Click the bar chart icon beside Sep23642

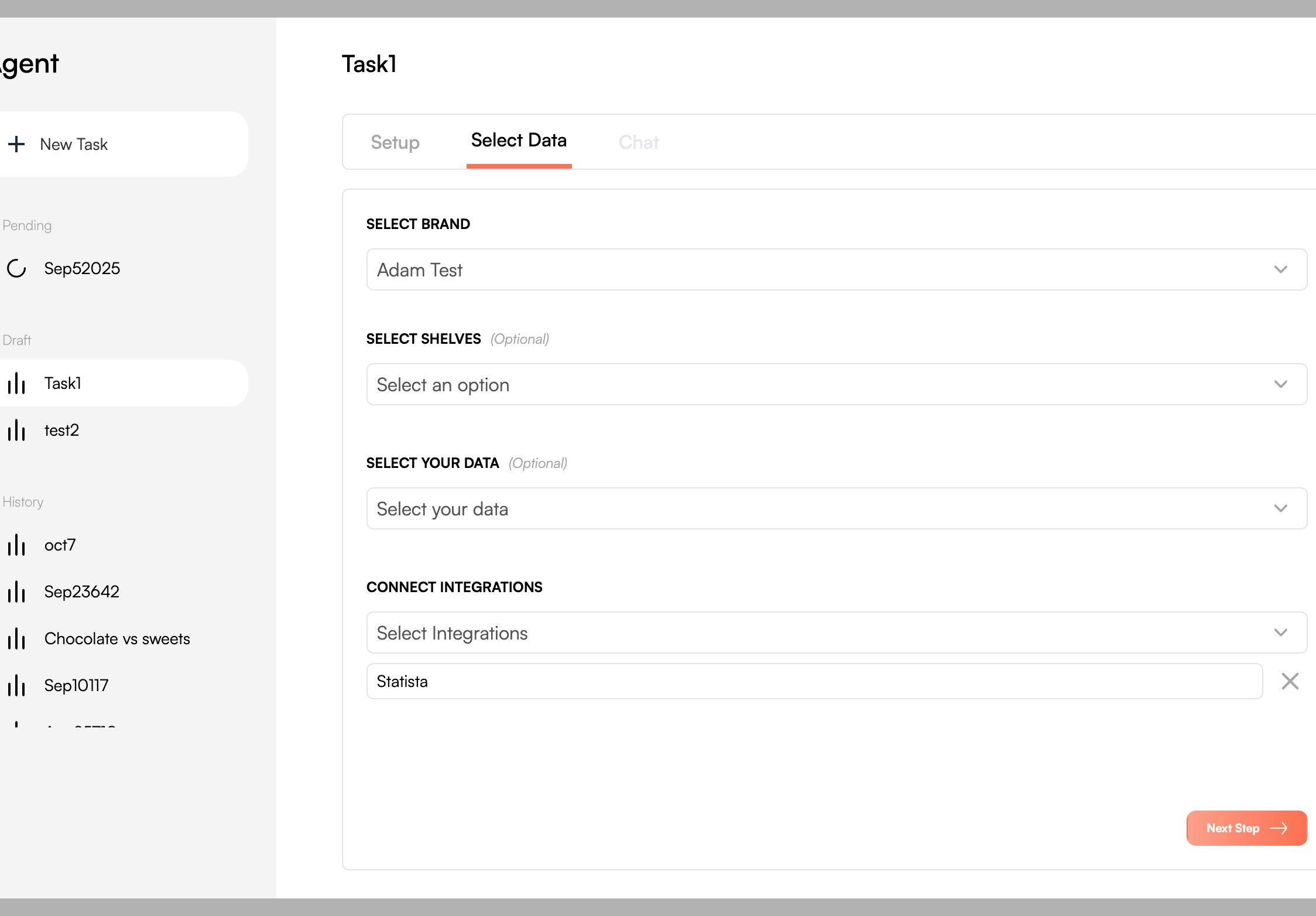coord(16,592)
